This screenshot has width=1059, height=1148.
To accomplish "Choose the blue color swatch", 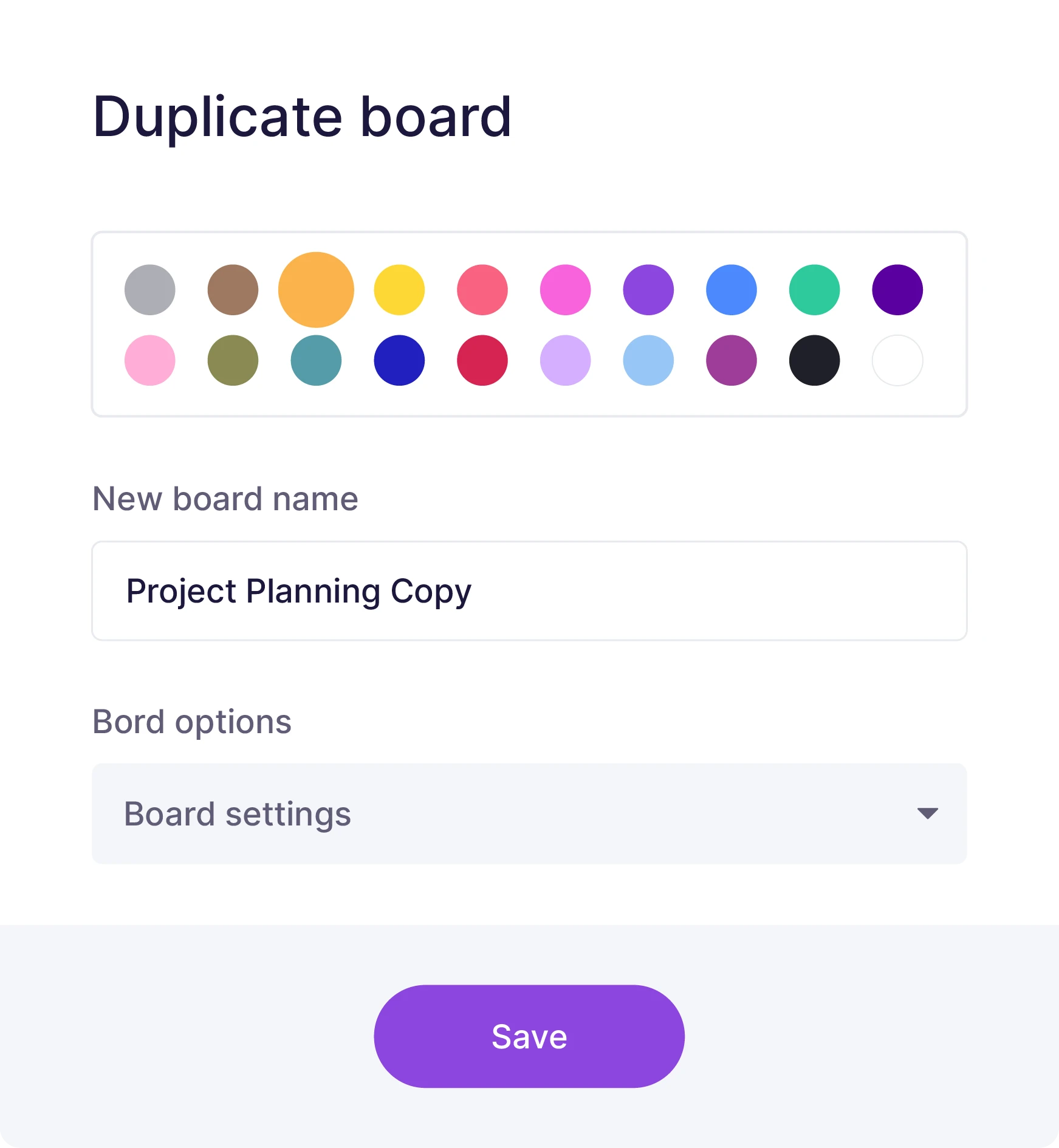I will coord(731,290).
